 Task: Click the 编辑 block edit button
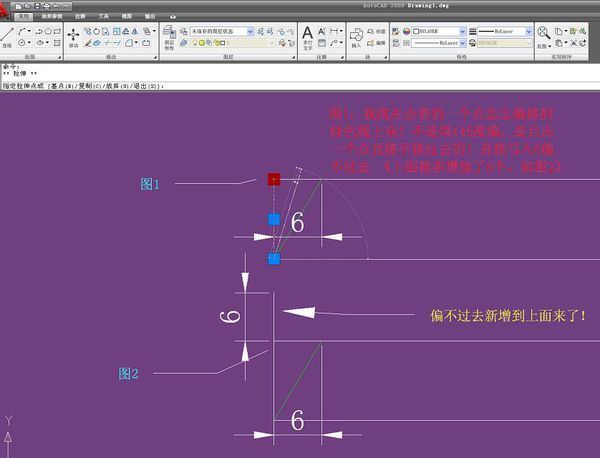coord(376,43)
